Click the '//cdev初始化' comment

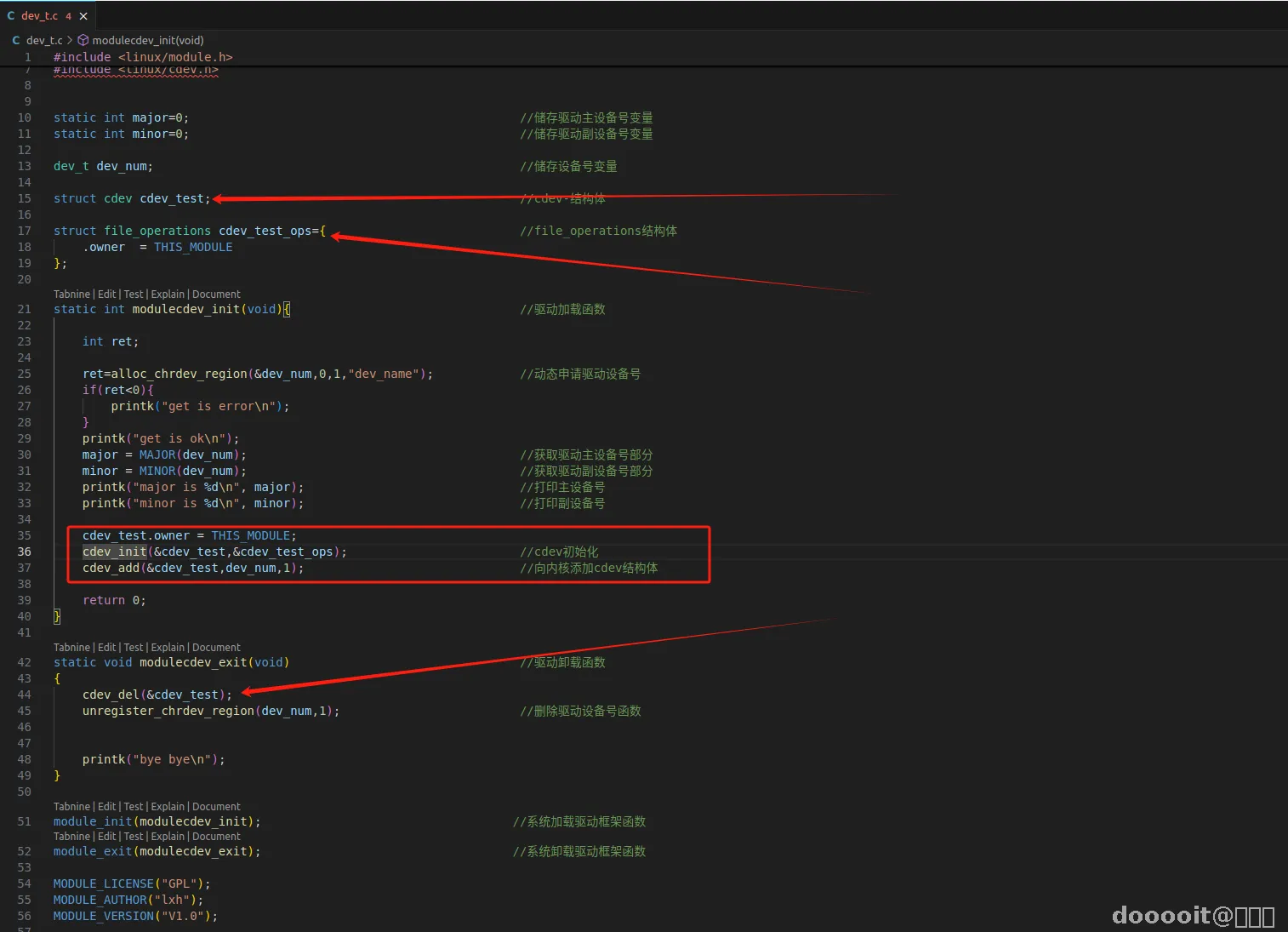click(560, 552)
